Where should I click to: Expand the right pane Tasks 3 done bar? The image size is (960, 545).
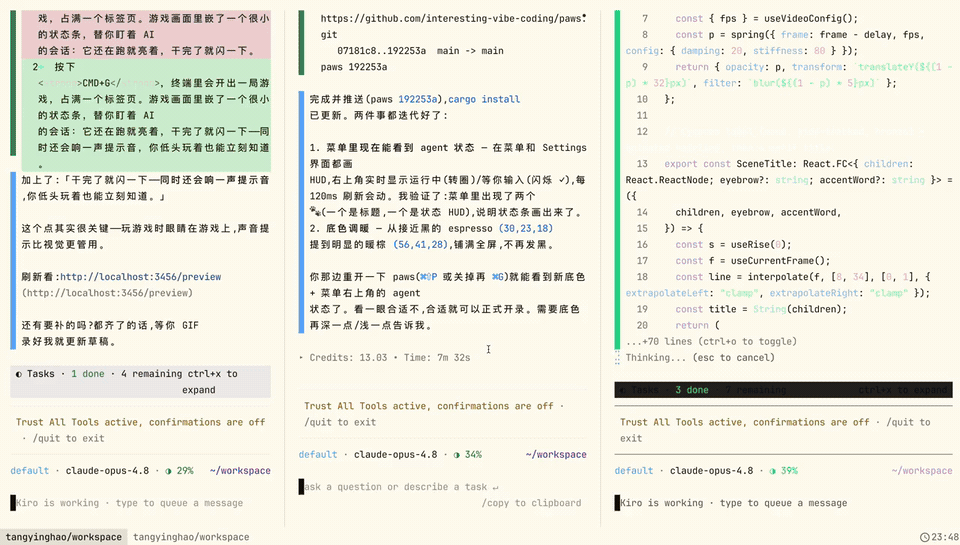pyautogui.click(x=783, y=389)
